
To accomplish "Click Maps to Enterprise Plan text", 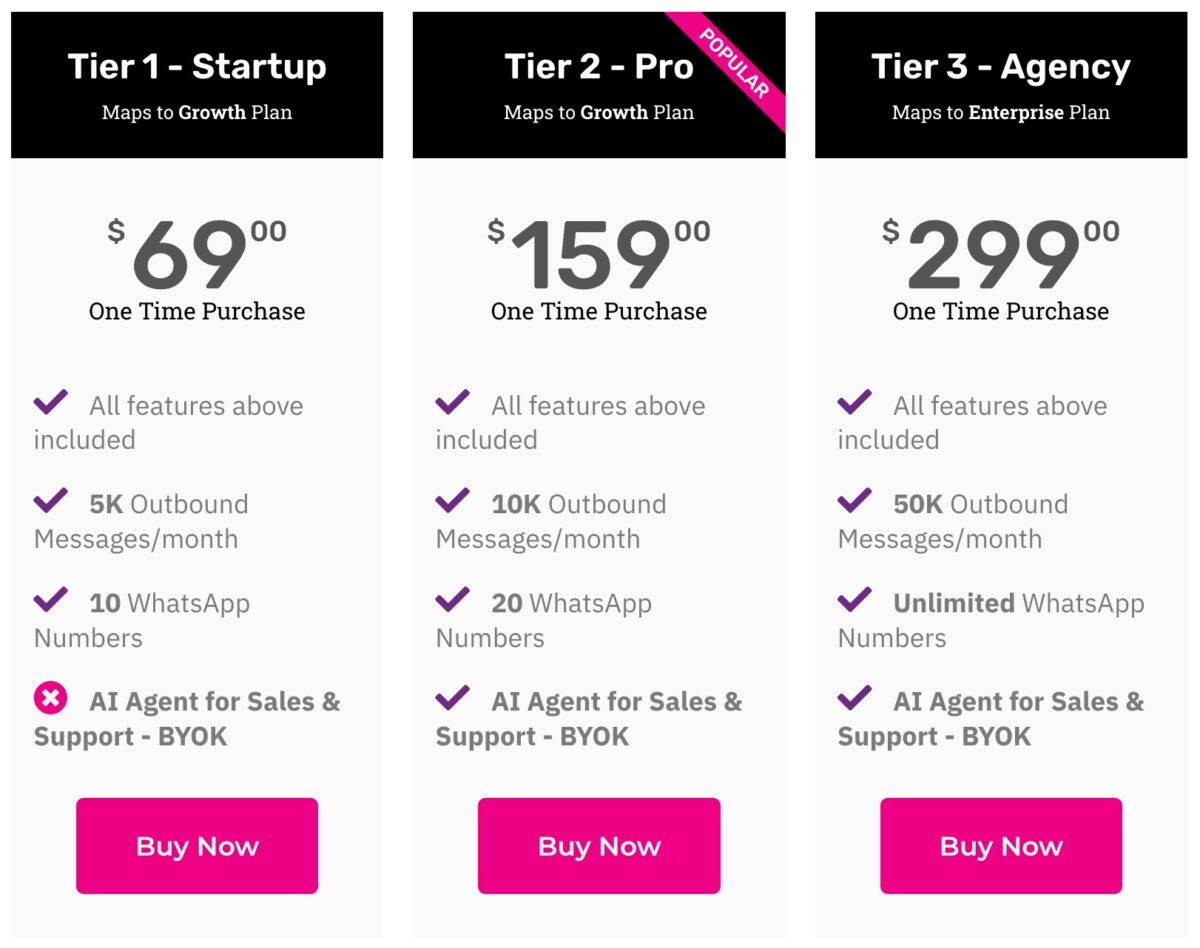I will (x=1001, y=112).
